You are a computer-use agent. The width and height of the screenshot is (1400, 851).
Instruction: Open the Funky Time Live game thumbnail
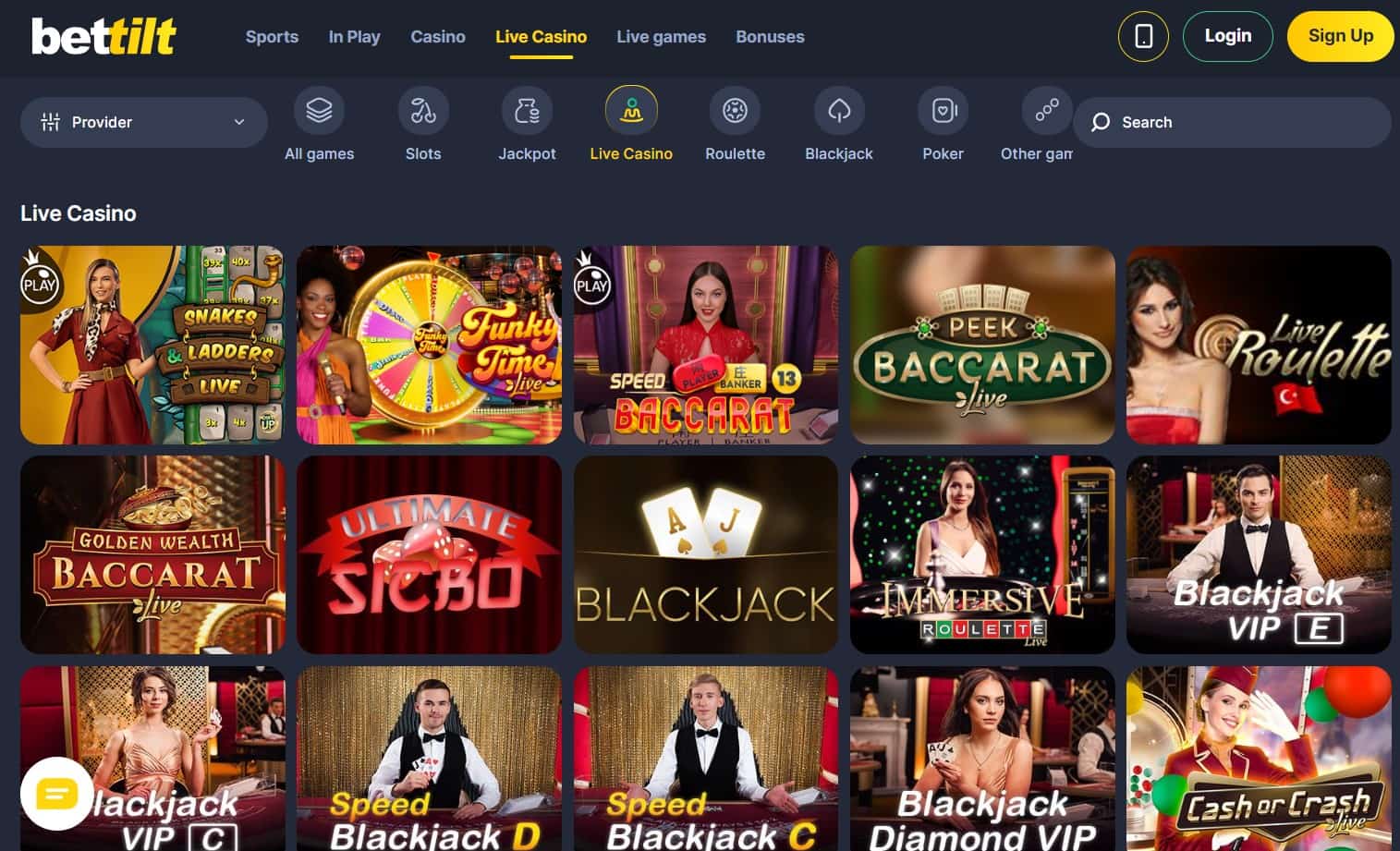(429, 345)
